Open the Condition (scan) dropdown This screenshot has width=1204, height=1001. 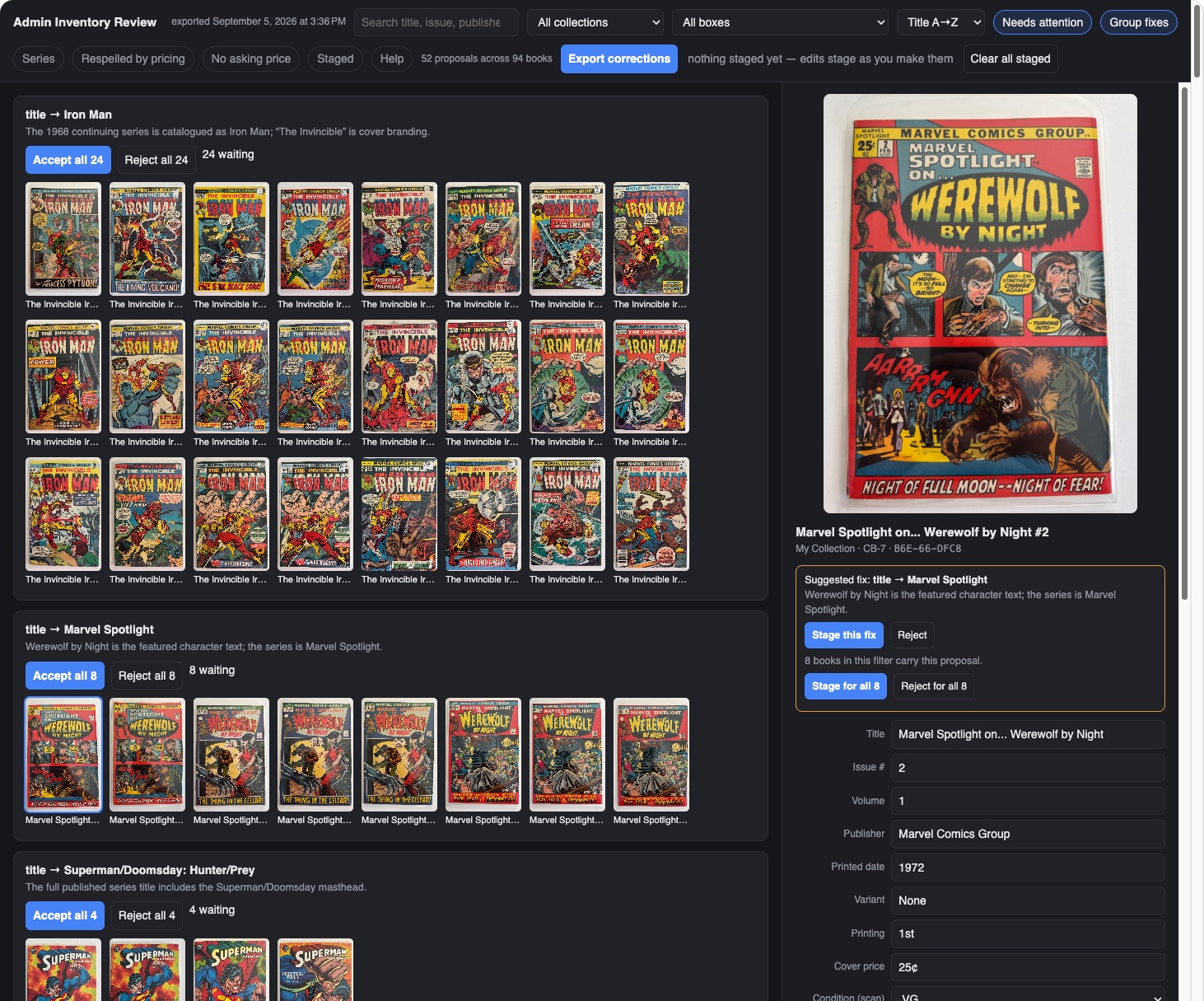(x=1028, y=994)
